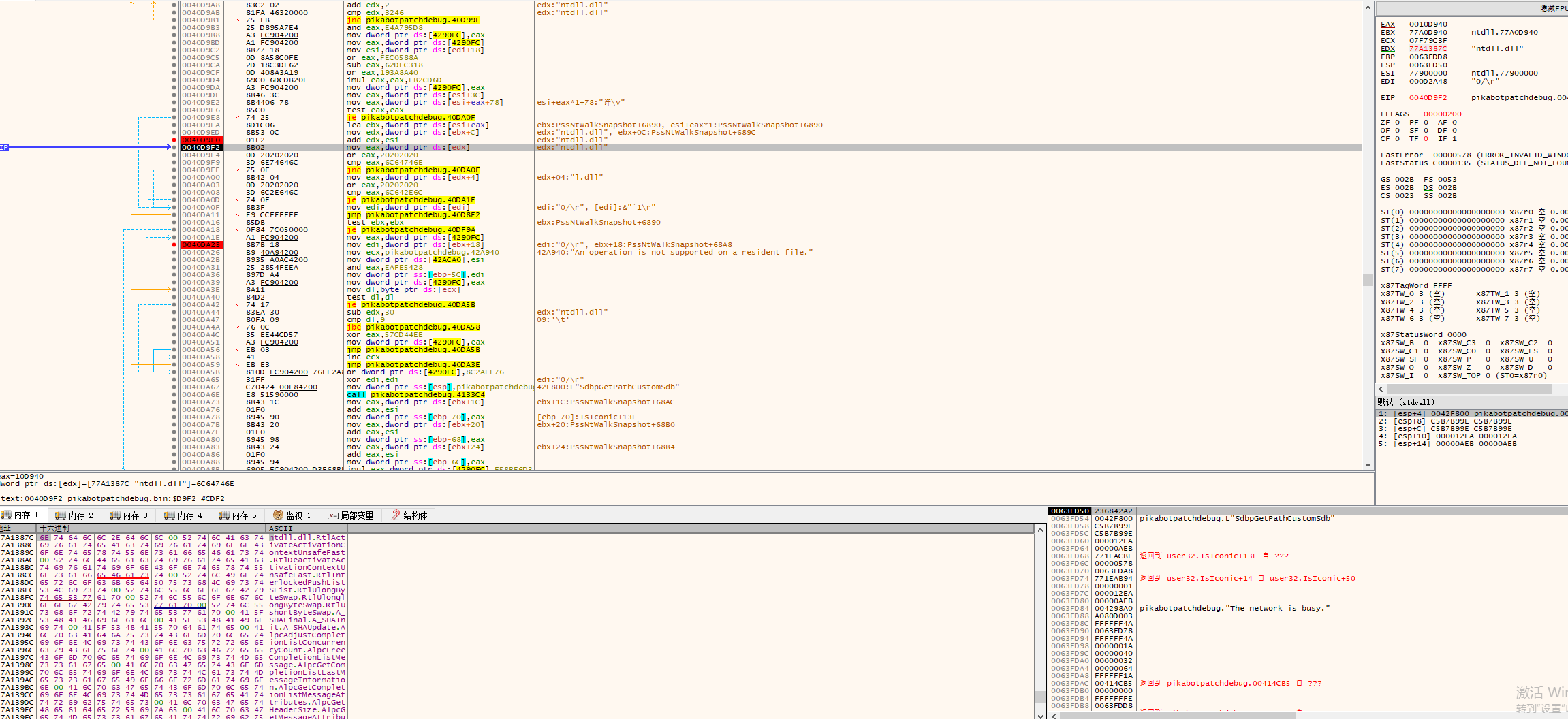Select stack comment L"SdbpGetPathCustomSdb"
1568x719 pixels.
coord(1237,518)
